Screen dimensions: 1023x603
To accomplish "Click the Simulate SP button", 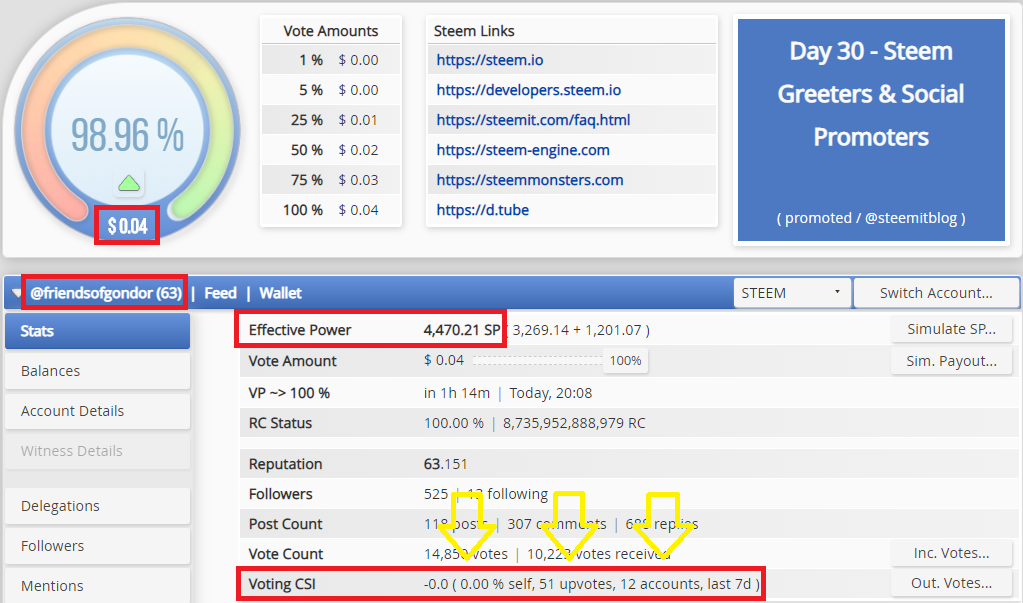I will [x=951, y=330].
